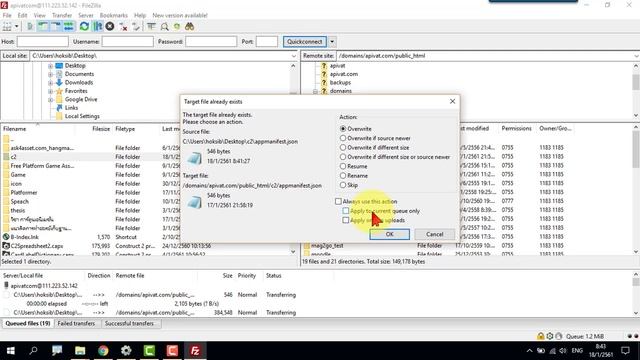Image resolution: width=640 pixels, height=360 pixels.
Task: Refresh file and folder lists
Action: (x=84, y=27)
